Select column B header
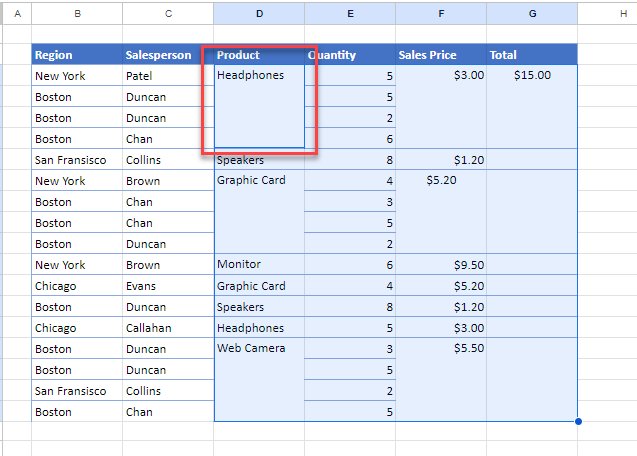Screen dimensions: 637x456 (77, 13)
